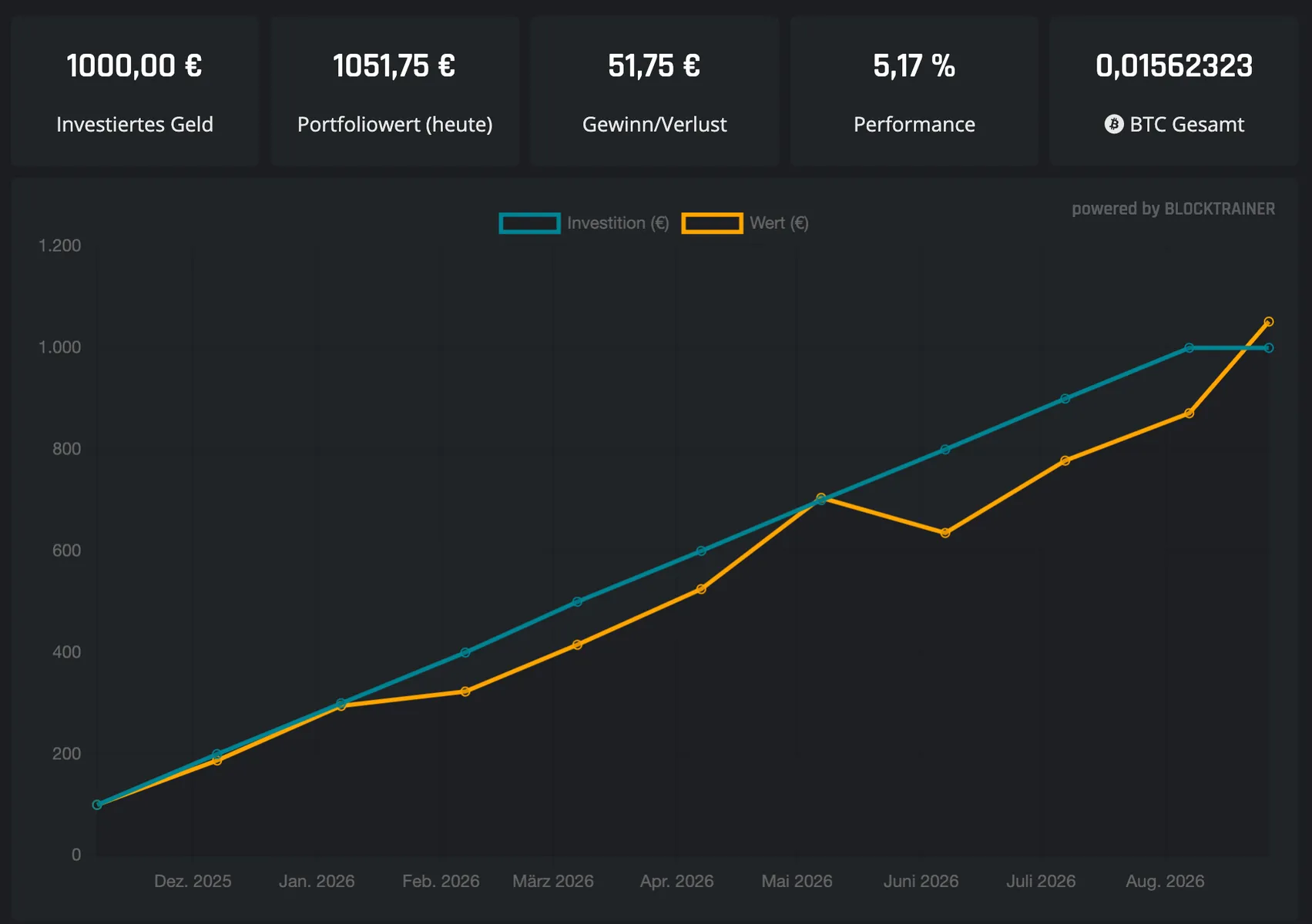
Task: Click the 1.000 y-axis label
Action: tap(60, 347)
